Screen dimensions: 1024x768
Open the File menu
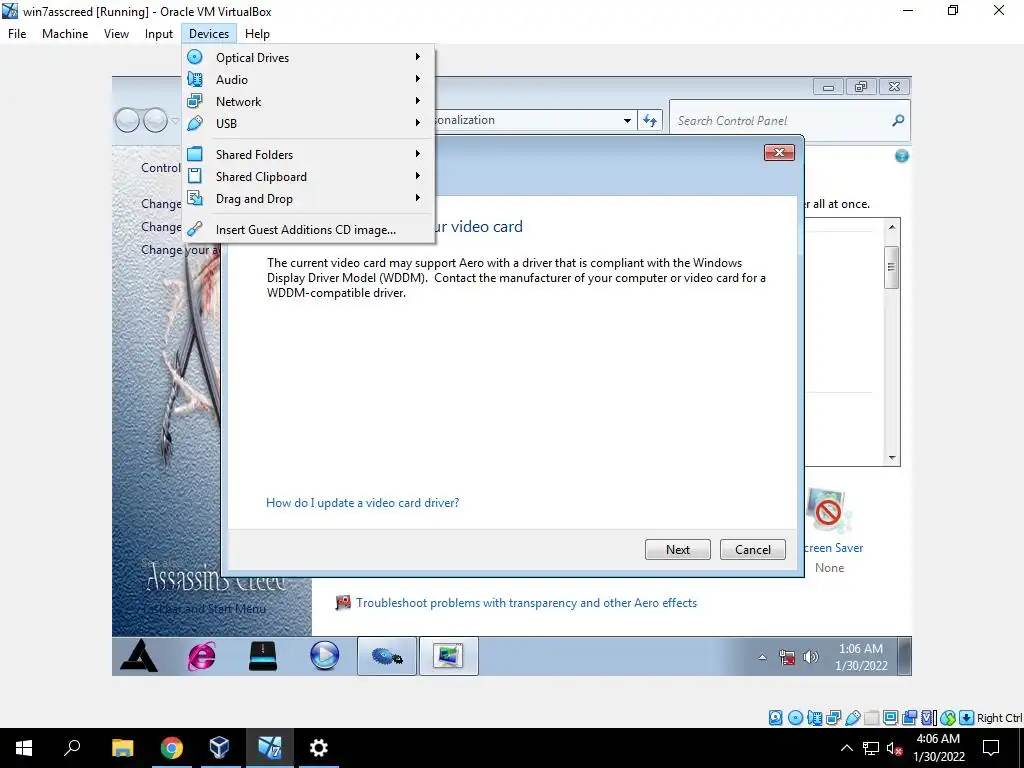pyautogui.click(x=17, y=34)
